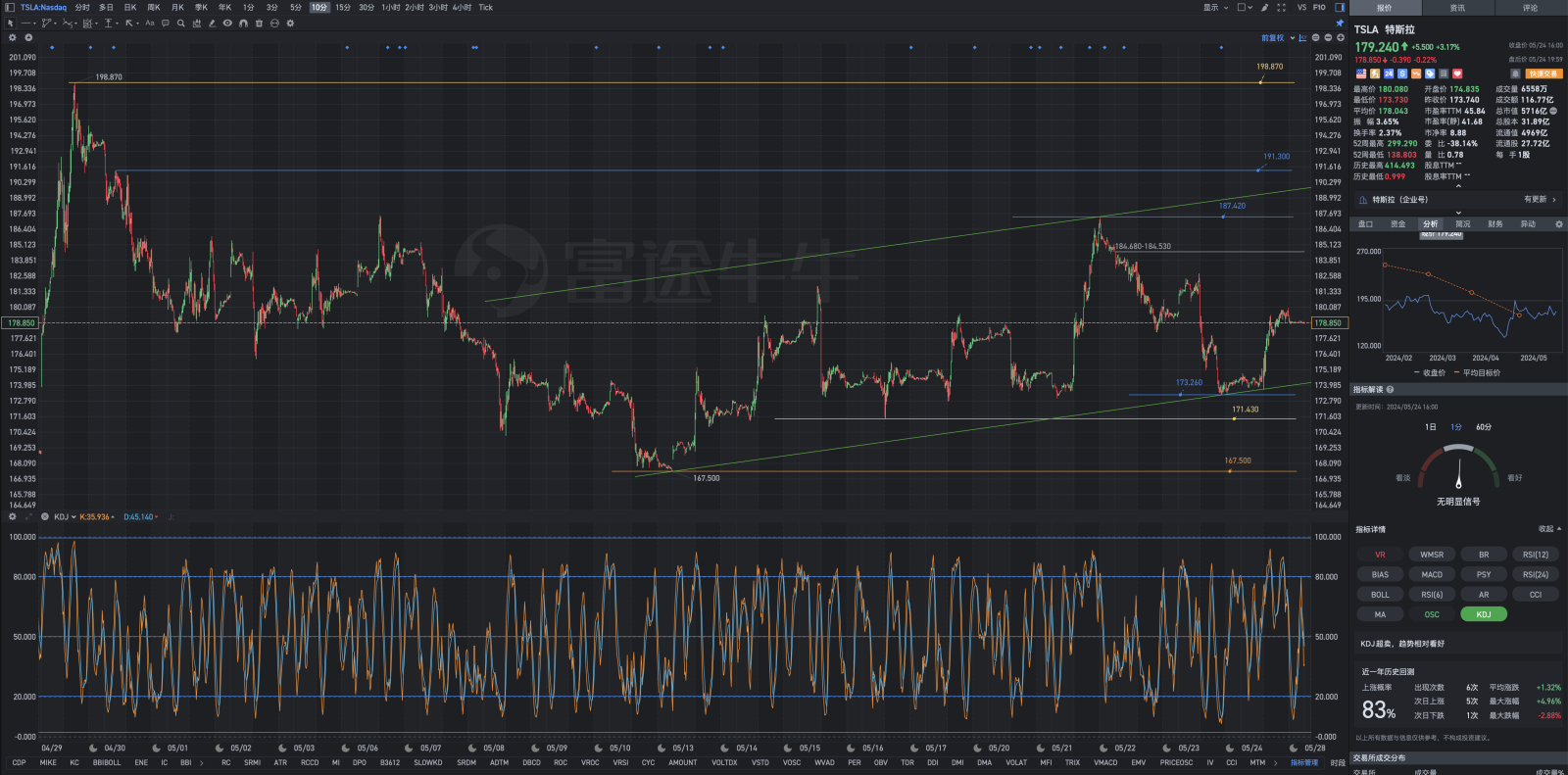Open the 前复权 adjustment dropdown
Image resolution: width=1568 pixels, height=775 pixels.
tap(1278, 37)
